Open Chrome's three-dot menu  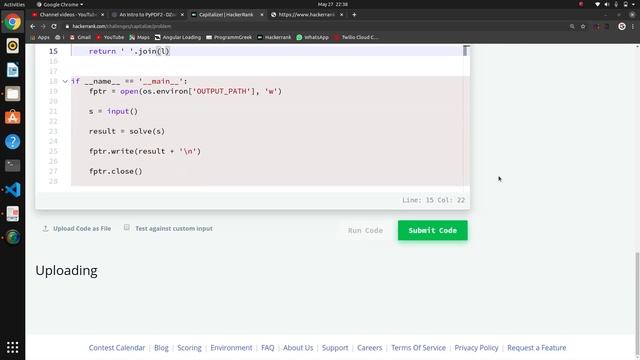633,26
